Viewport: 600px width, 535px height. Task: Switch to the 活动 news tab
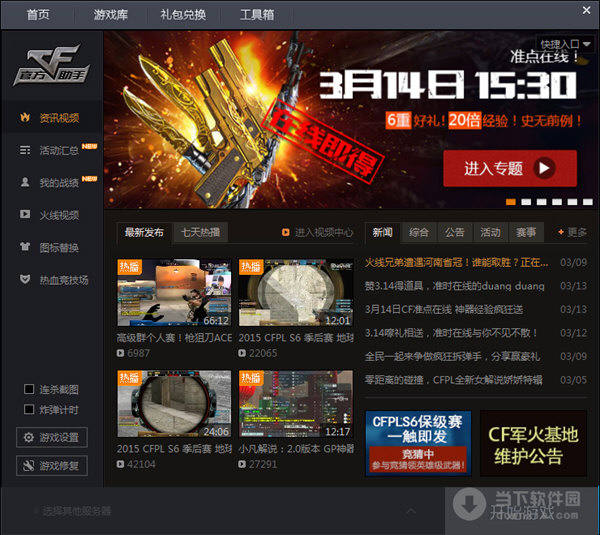490,232
